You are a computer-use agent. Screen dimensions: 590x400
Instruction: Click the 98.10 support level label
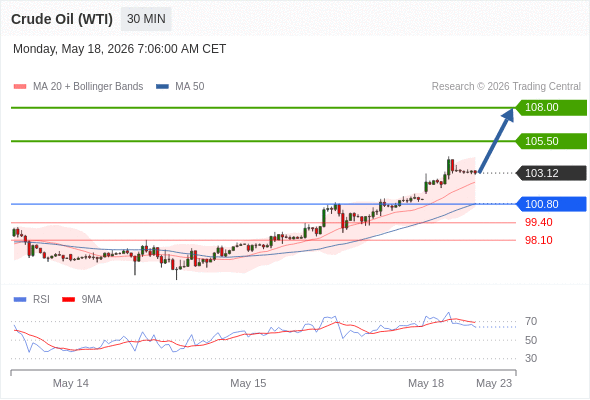tap(538, 240)
